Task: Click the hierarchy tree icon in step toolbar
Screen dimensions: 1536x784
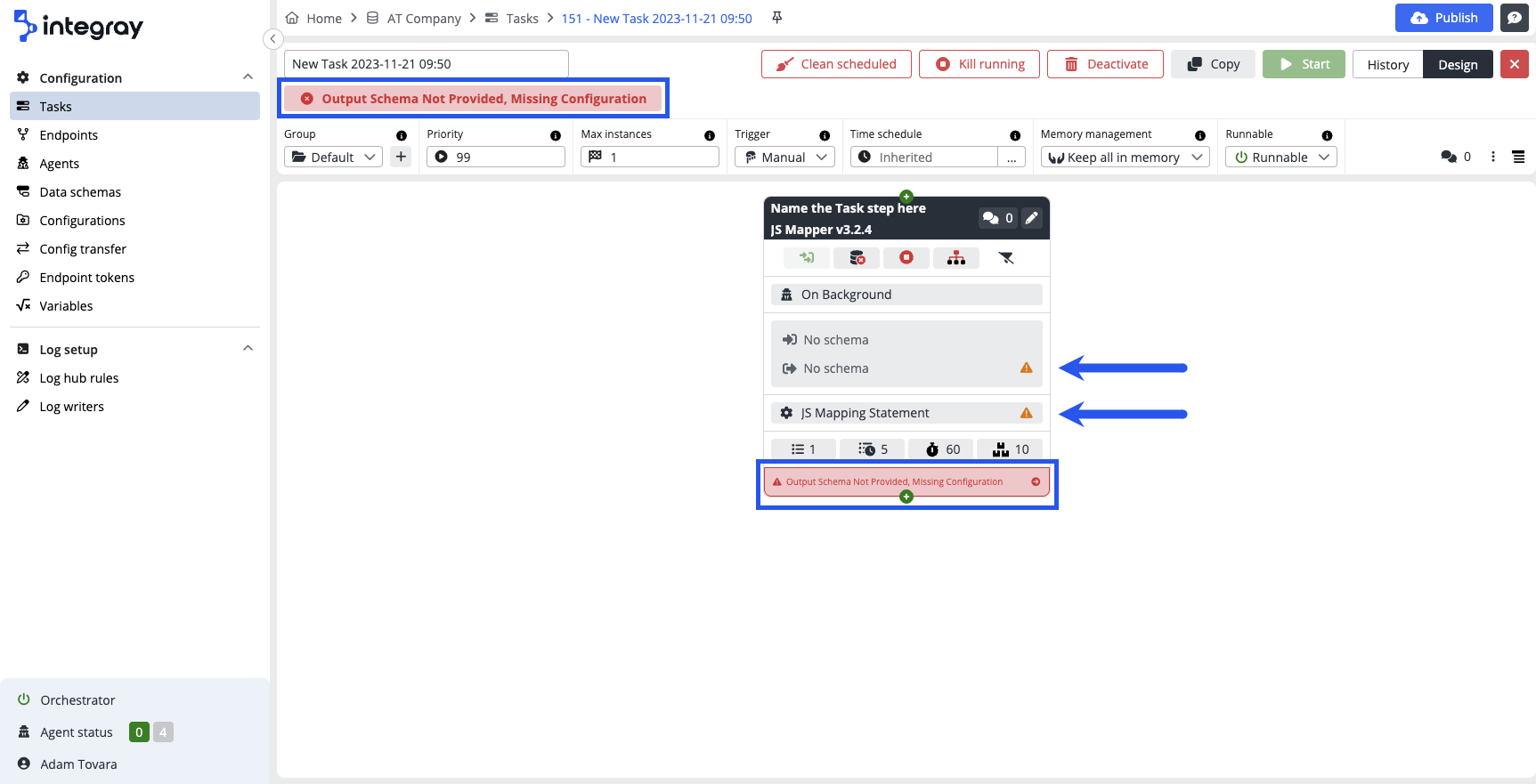Action: pyautogui.click(x=955, y=258)
